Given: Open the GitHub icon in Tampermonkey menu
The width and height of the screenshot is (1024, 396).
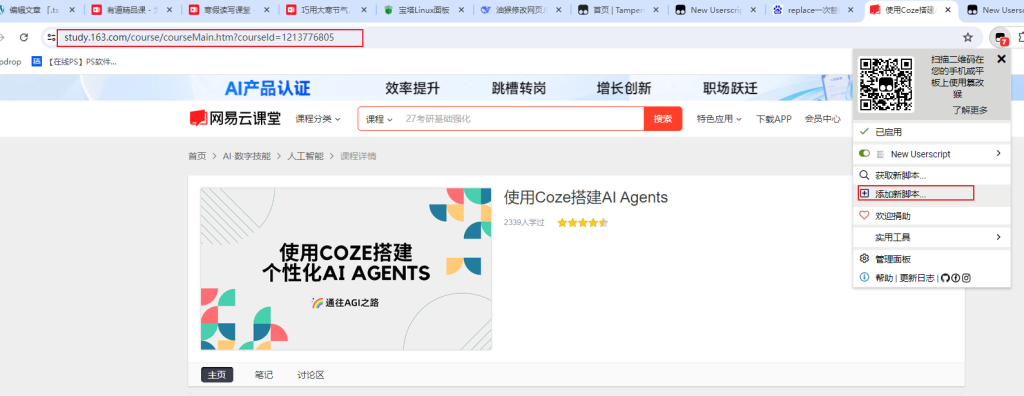Looking at the screenshot, I should (x=945, y=278).
